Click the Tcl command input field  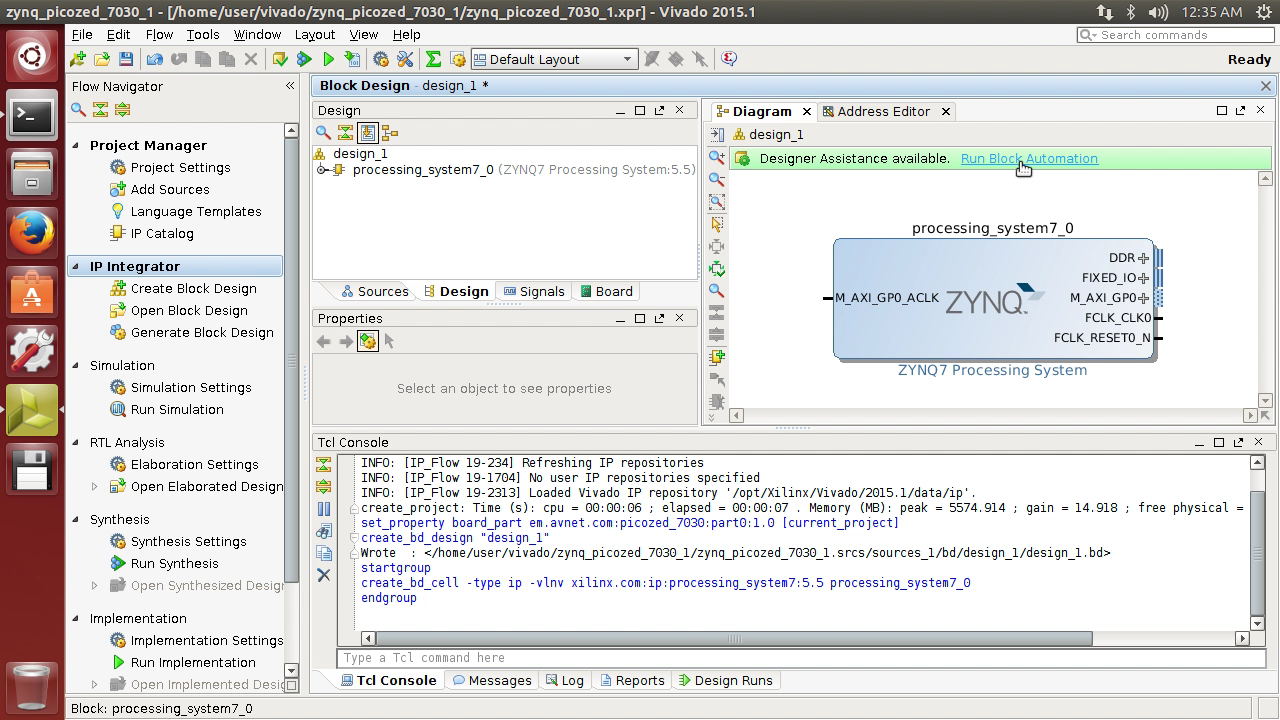point(800,658)
